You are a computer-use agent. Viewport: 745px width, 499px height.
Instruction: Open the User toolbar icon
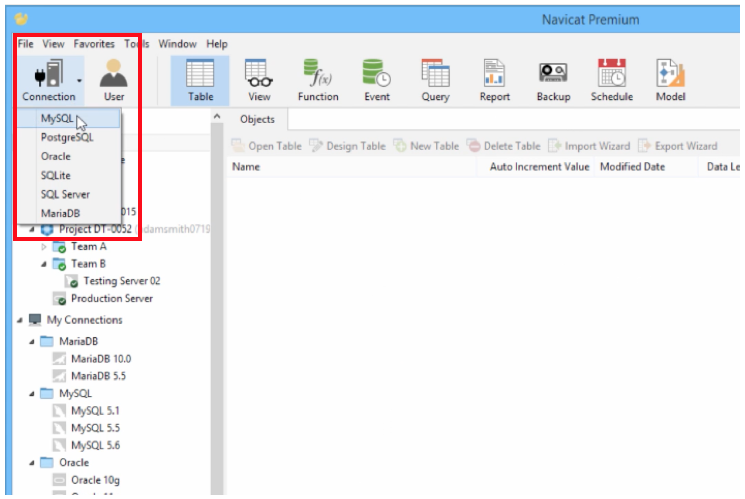pyautogui.click(x=114, y=79)
